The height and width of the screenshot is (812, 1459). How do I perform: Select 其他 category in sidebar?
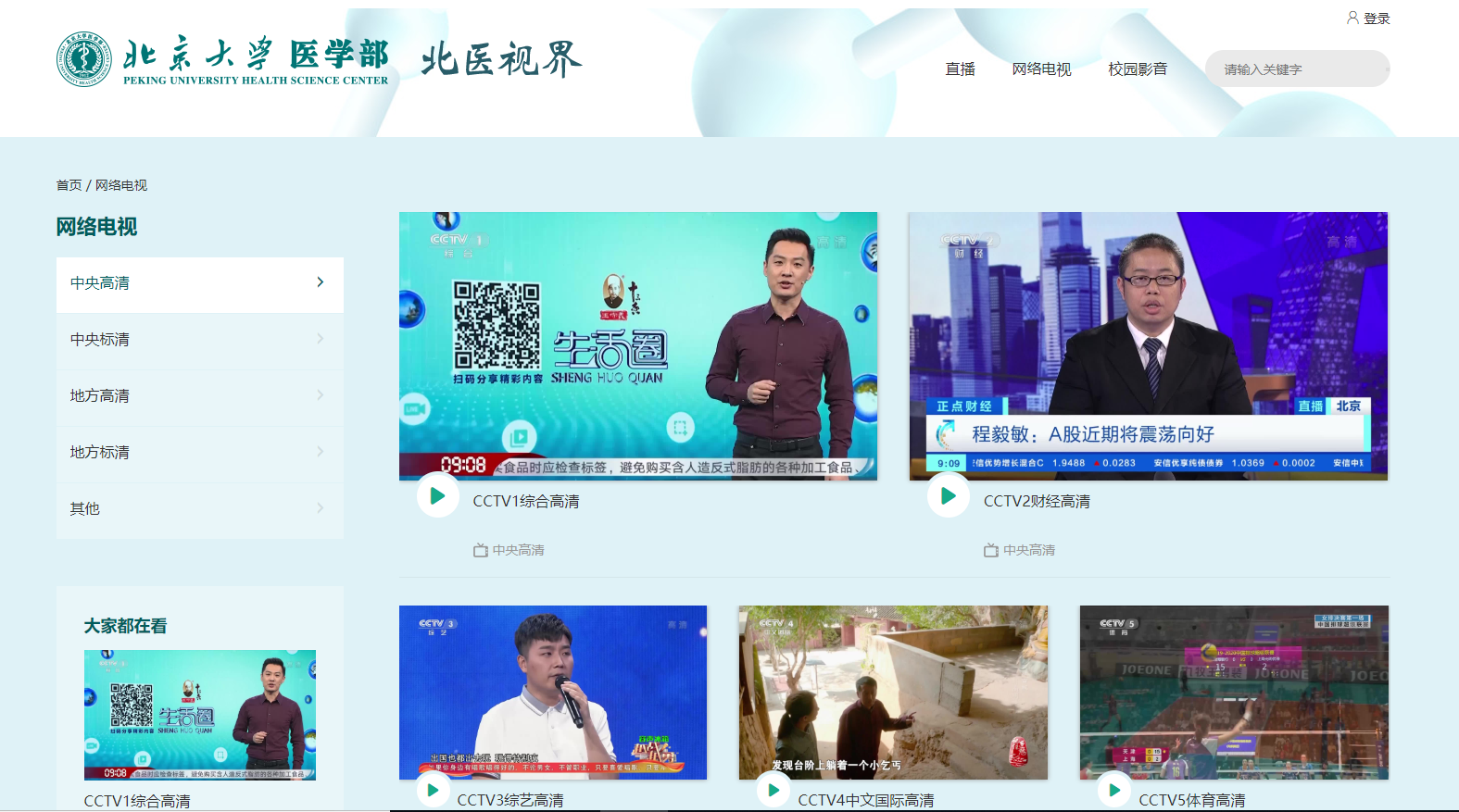[x=200, y=509]
